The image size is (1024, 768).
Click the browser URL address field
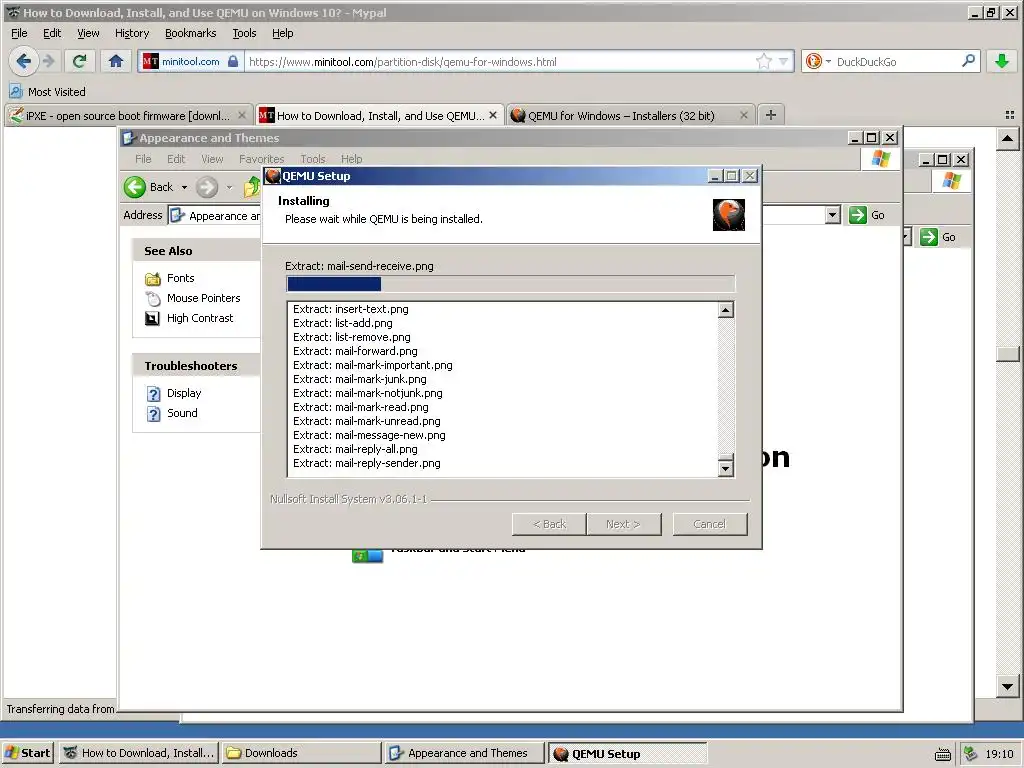pyautogui.click(x=500, y=61)
